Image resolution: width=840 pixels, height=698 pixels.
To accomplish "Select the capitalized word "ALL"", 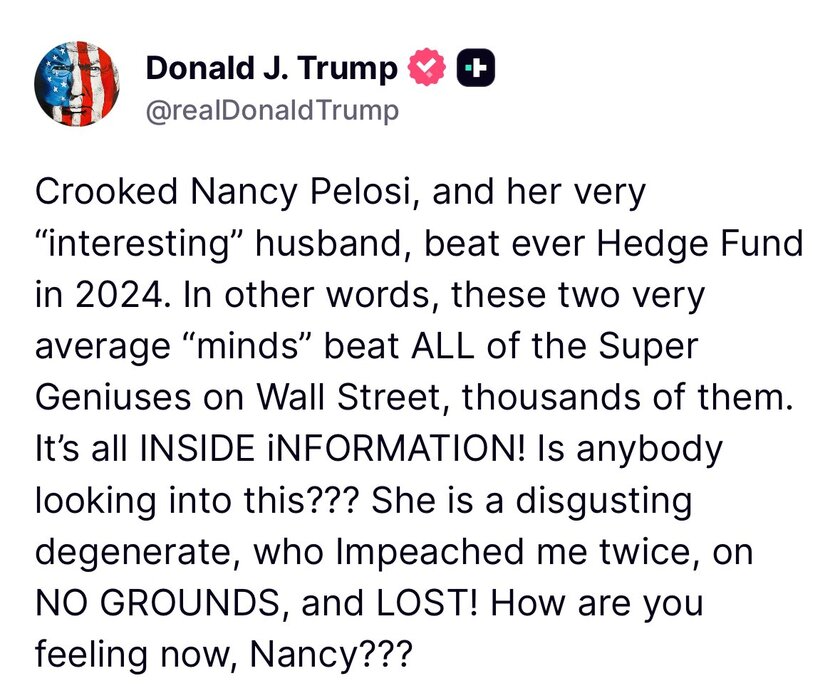I will (x=442, y=346).
